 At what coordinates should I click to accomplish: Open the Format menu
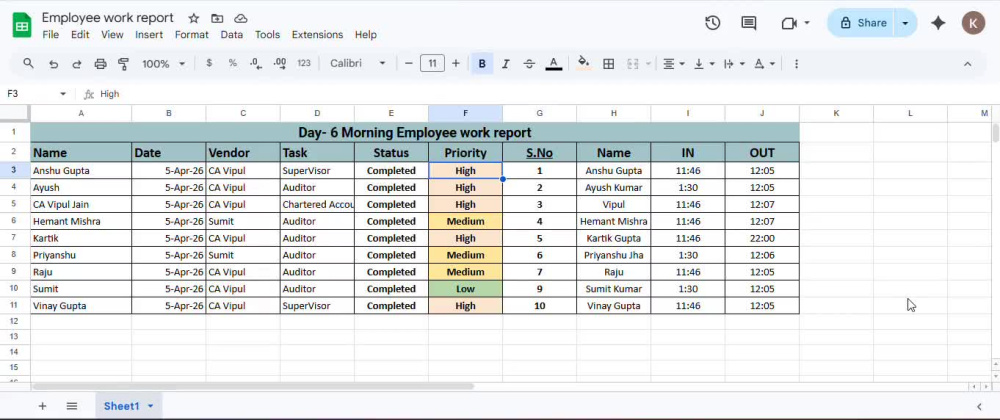(x=191, y=34)
